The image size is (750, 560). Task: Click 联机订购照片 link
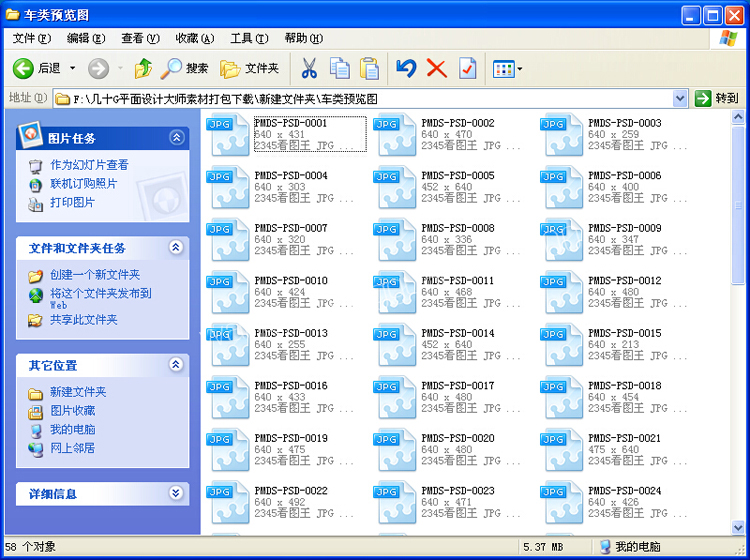[x=83, y=184]
